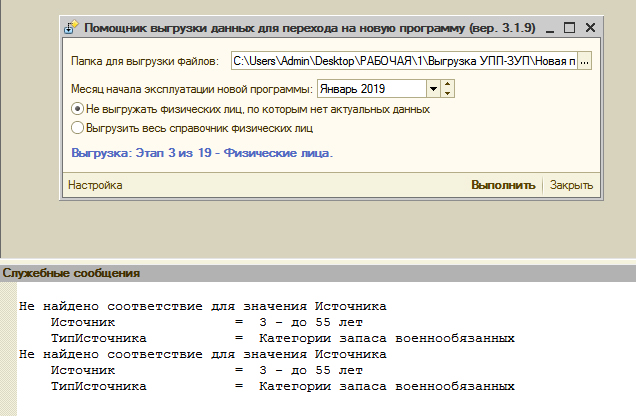Screen dimensions: 636x416
Task: Click the data export assistant title icon
Action: coord(71,28)
